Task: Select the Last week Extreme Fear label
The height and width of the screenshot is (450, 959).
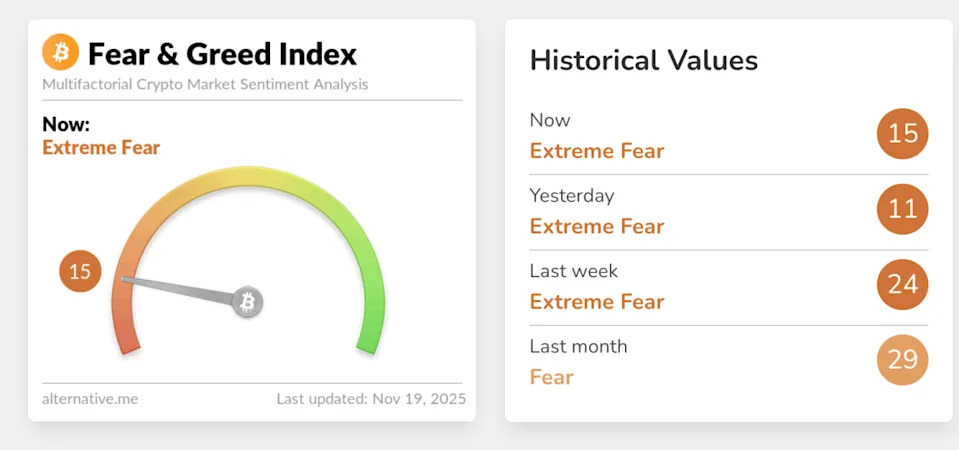Action: 596,301
